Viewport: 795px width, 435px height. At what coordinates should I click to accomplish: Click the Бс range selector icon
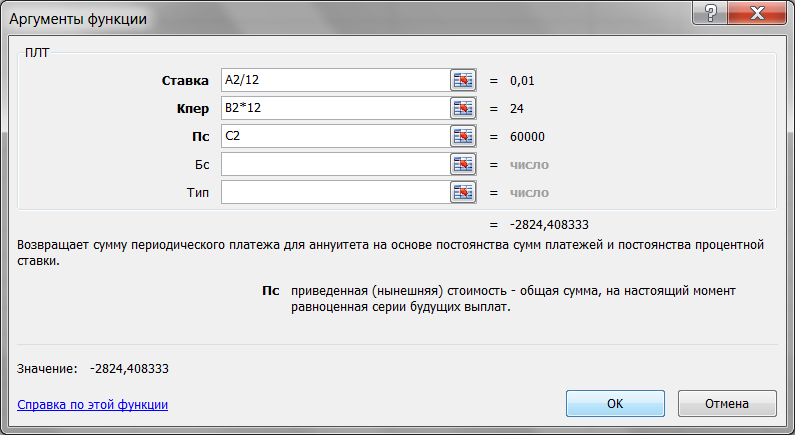click(x=463, y=164)
